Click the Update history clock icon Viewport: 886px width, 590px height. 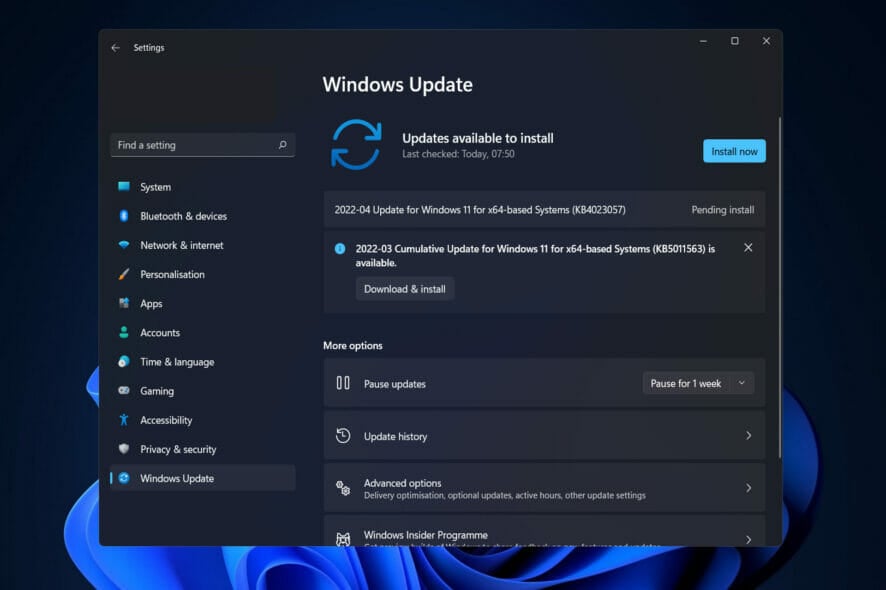[x=345, y=435]
